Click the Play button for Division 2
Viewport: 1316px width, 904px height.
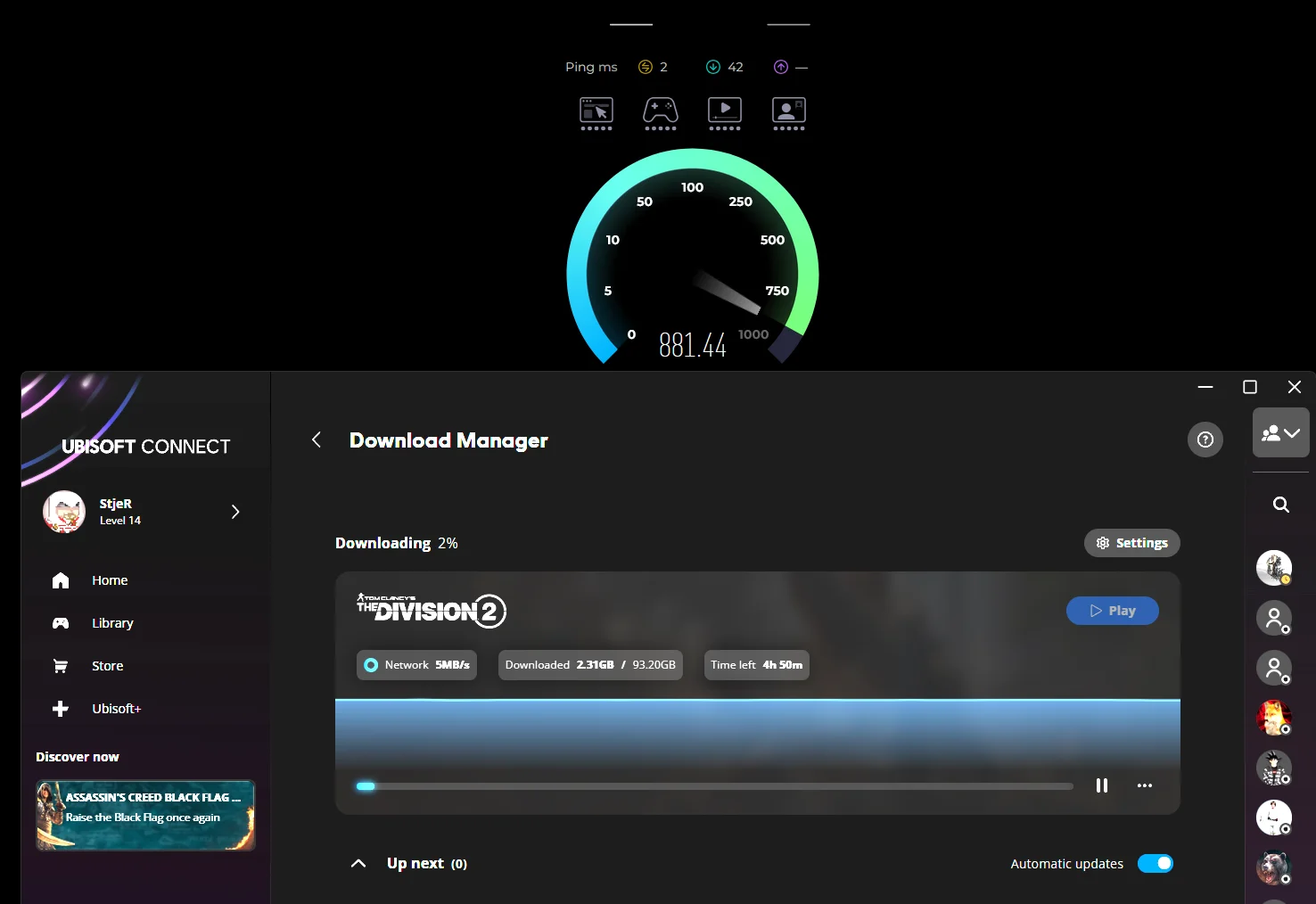pos(1113,611)
